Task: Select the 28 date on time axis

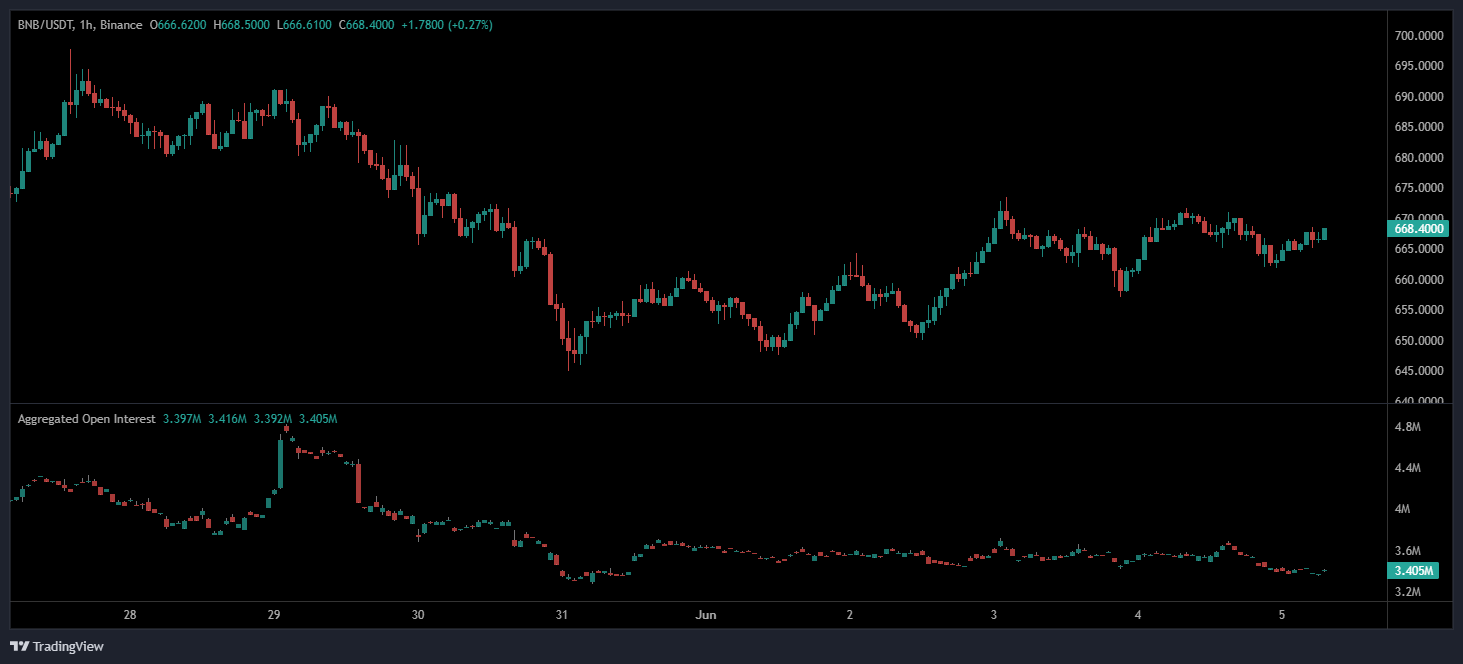Action: click(130, 614)
